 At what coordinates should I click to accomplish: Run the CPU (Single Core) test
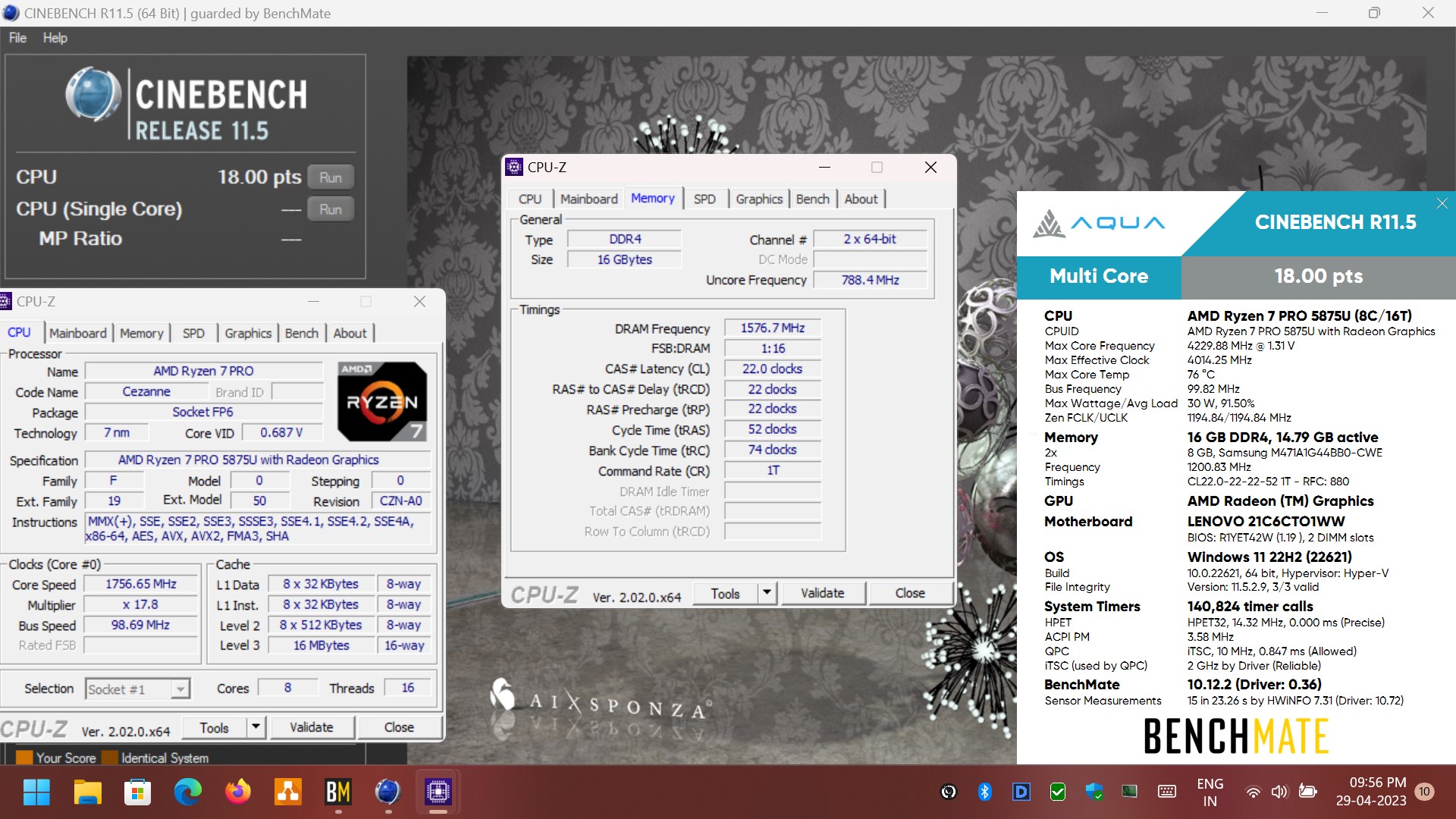pos(331,209)
